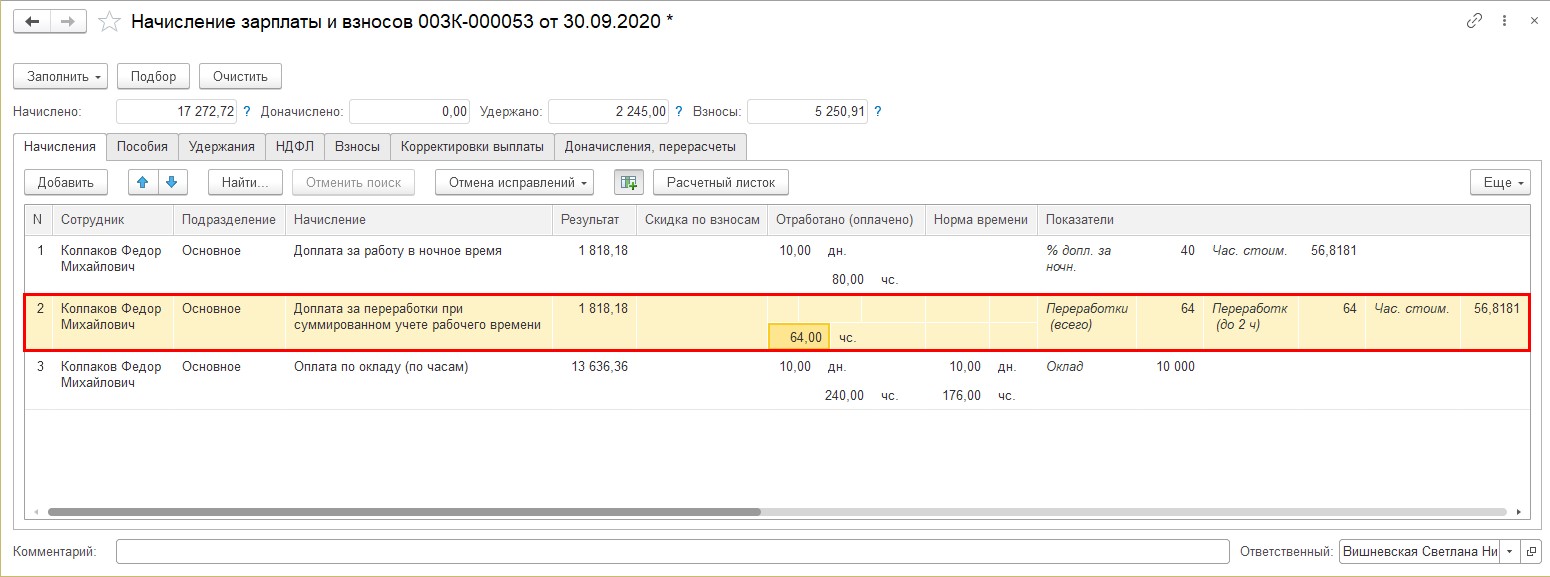This screenshot has height=577, width=1550.
Task: Click the Очистить button
Action: coord(240,76)
